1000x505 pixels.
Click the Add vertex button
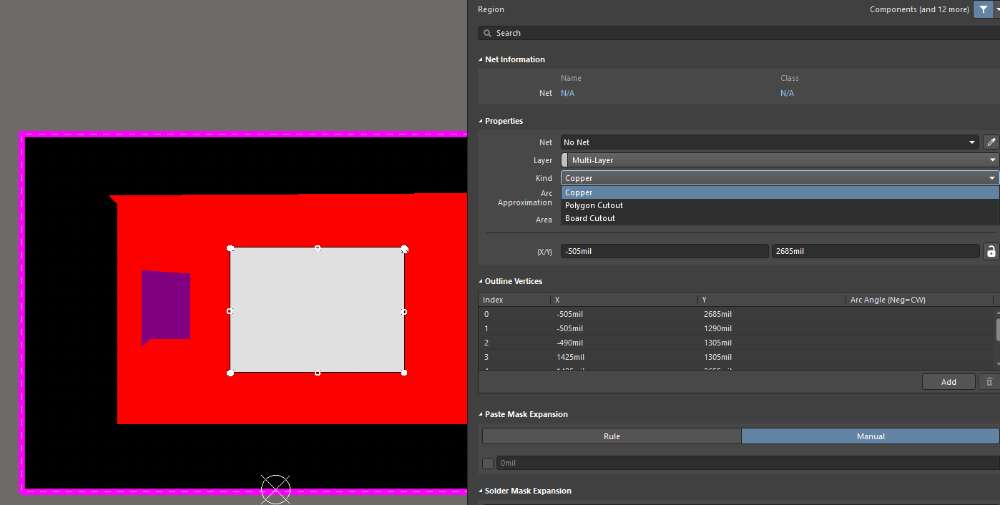point(948,382)
